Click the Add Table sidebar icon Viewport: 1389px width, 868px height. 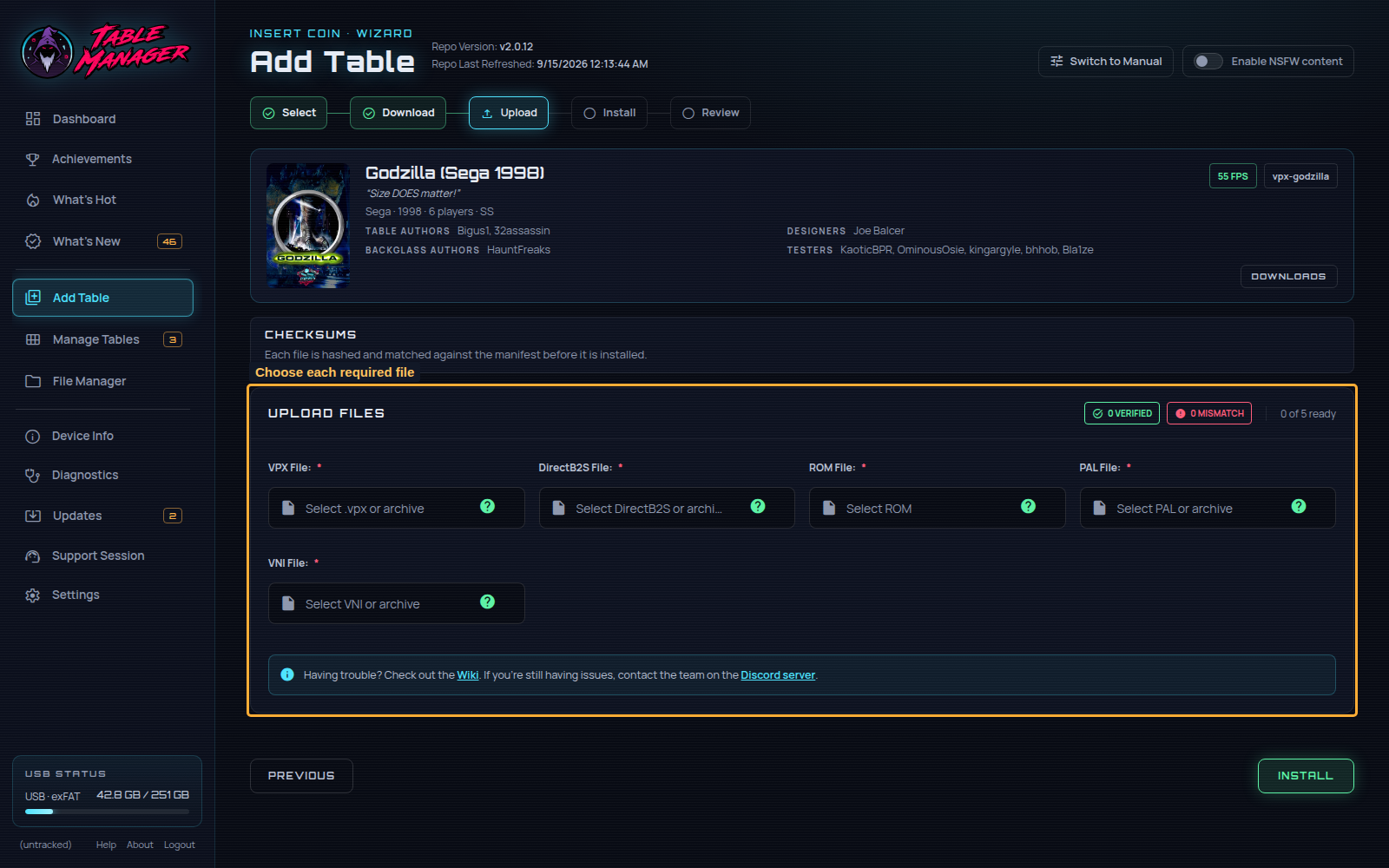(x=33, y=298)
